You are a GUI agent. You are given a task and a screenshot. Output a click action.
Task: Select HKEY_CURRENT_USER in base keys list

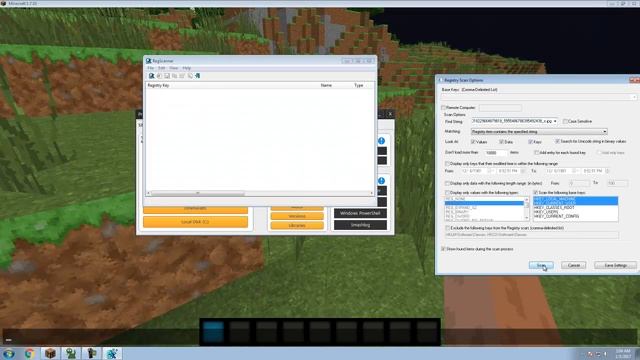pyautogui.click(x=575, y=203)
